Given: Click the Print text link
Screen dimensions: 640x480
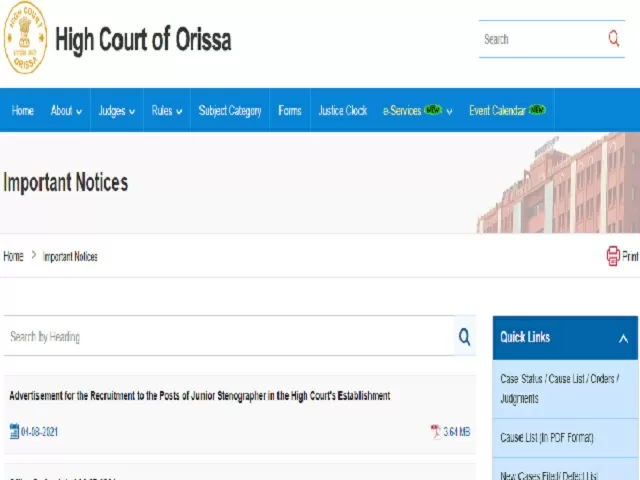Looking at the screenshot, I should tap(630, 256).
